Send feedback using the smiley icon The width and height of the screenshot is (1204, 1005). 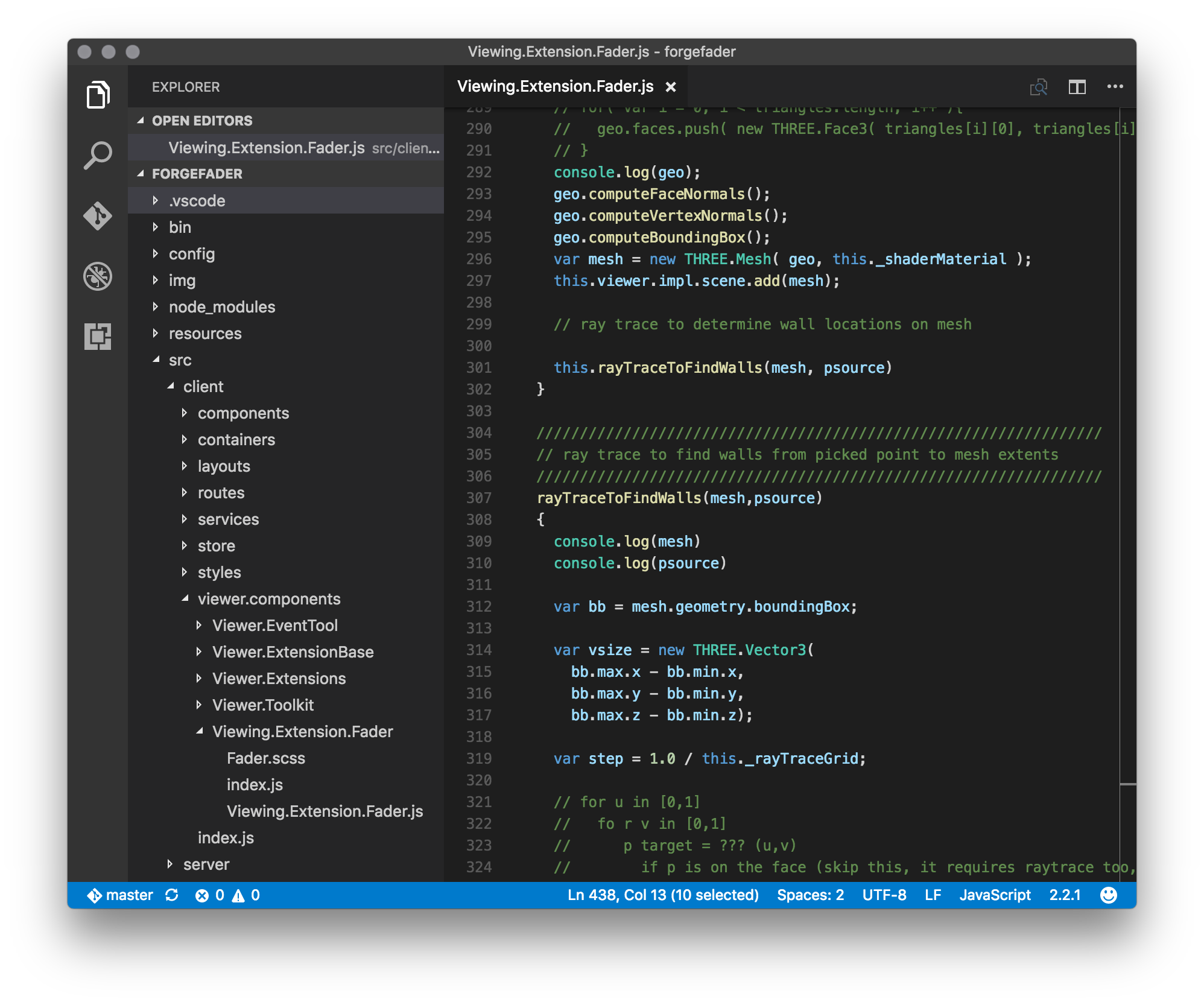[1111, 895]
